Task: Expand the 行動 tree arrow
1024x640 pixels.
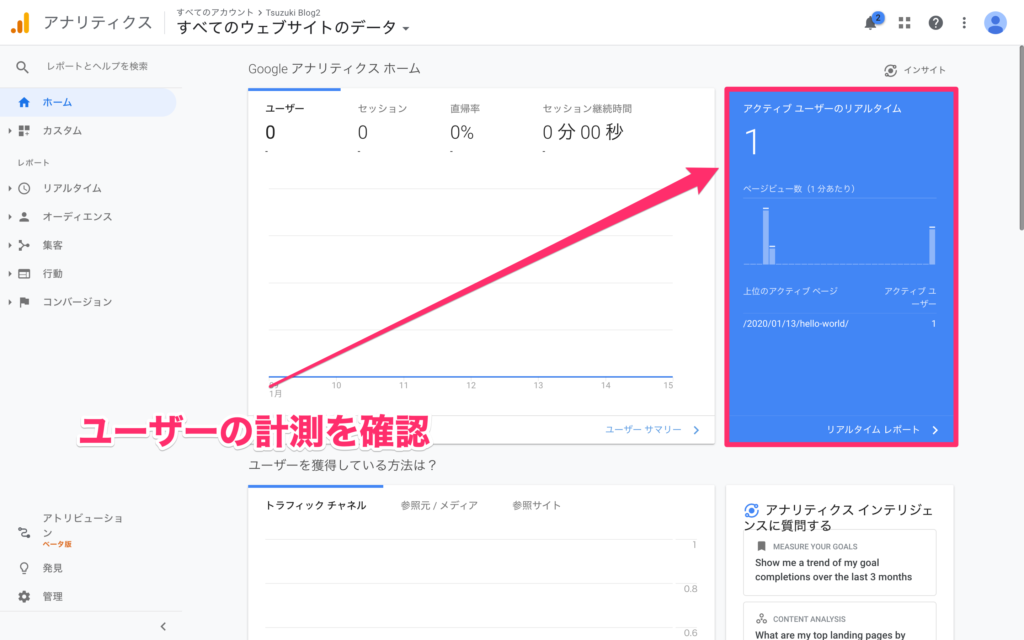Action: click(10, 274)
